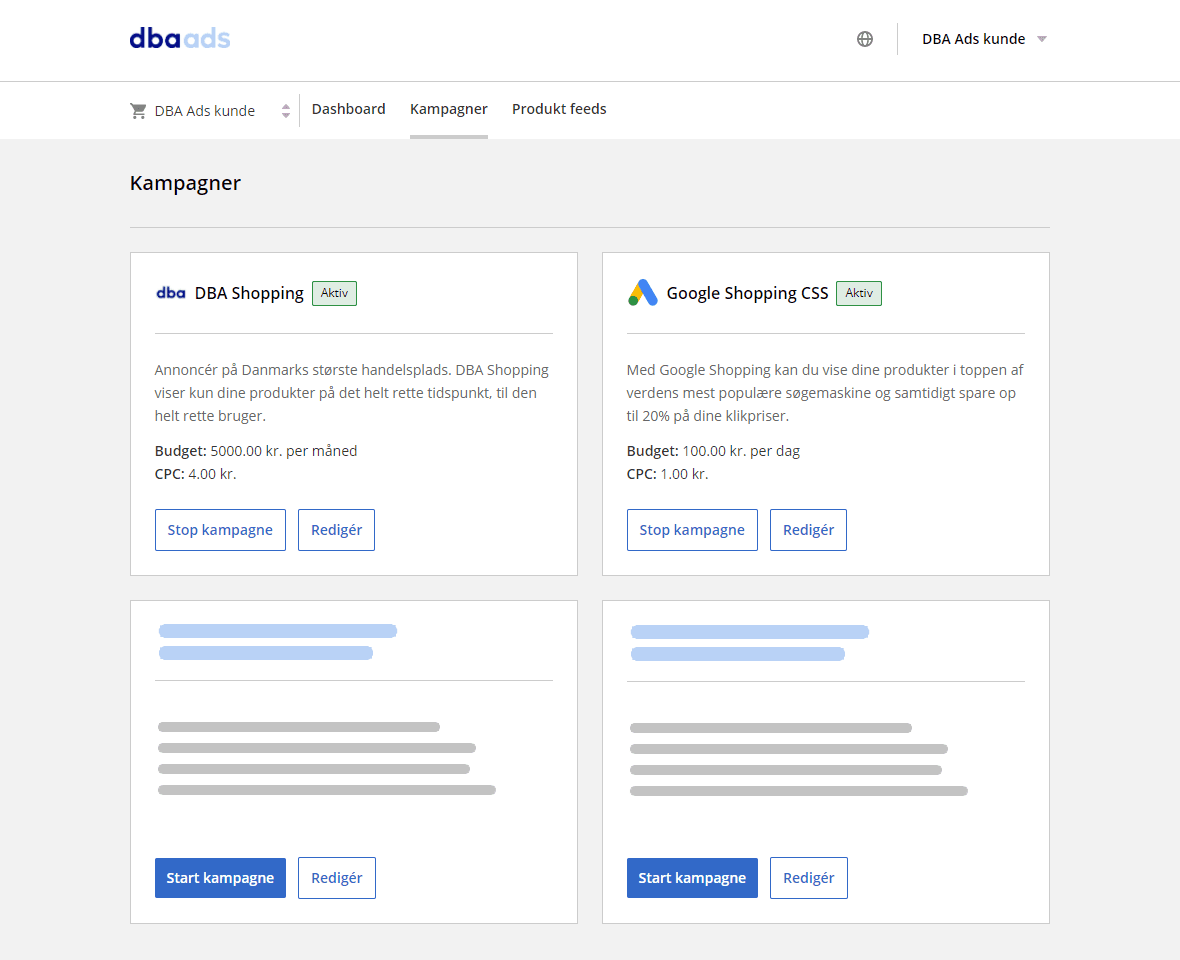Click Budget 5000.00 kr. per måned text
This screenshot has width=1180, height=960.
click(x=256, y=451)
